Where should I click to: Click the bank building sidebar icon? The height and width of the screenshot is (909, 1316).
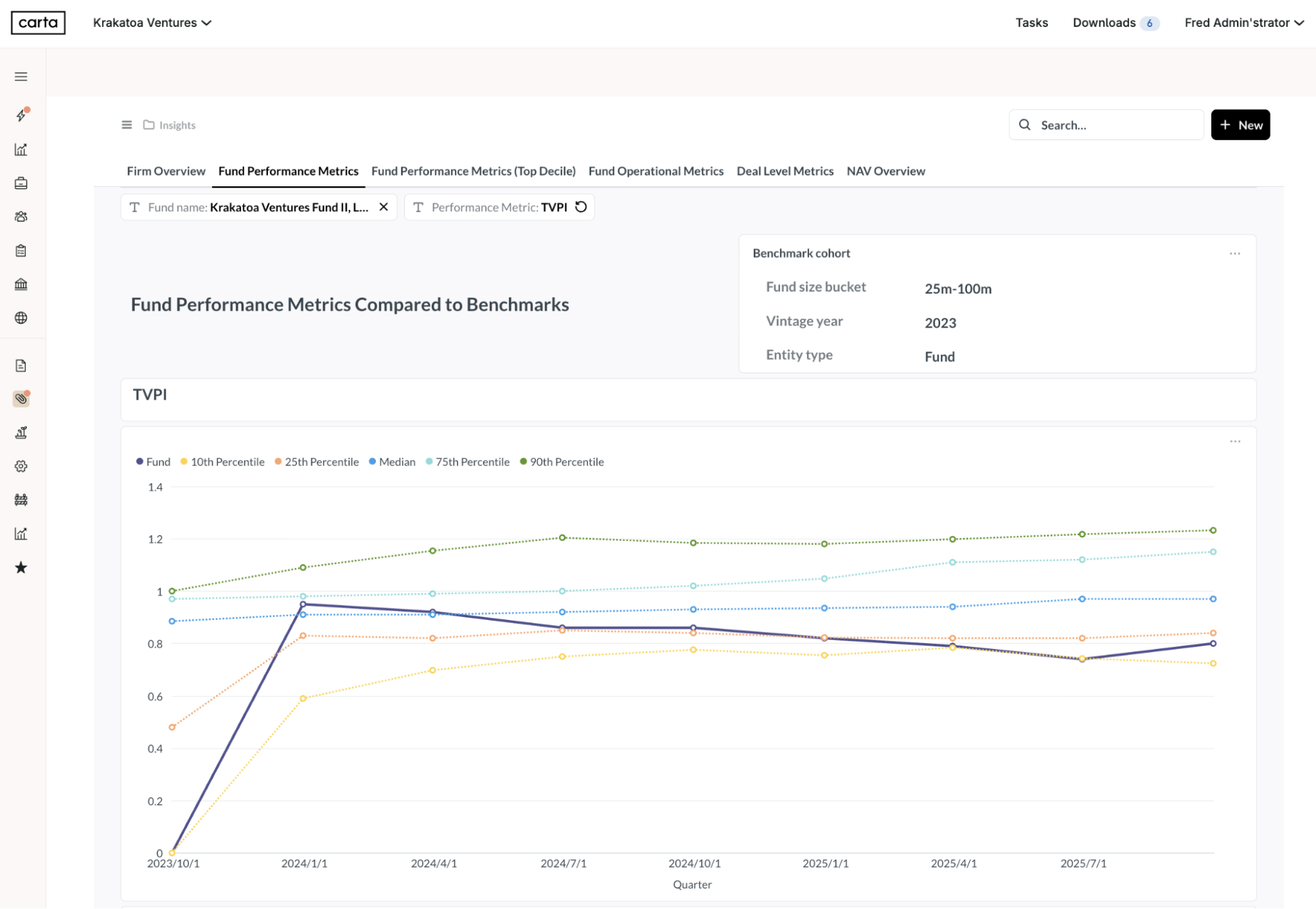pyautogui.click(x=21, y=284)
